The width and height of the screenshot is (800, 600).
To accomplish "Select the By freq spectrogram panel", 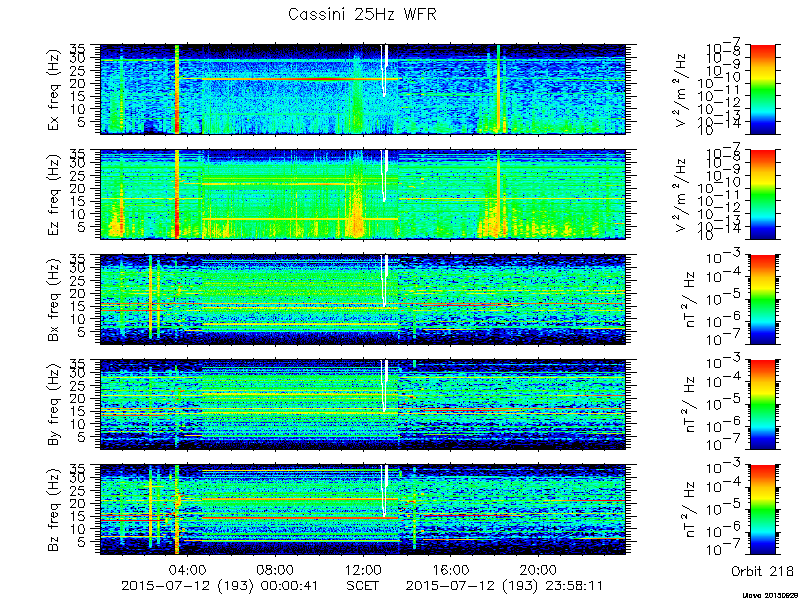I will click(x=363, y=405).
